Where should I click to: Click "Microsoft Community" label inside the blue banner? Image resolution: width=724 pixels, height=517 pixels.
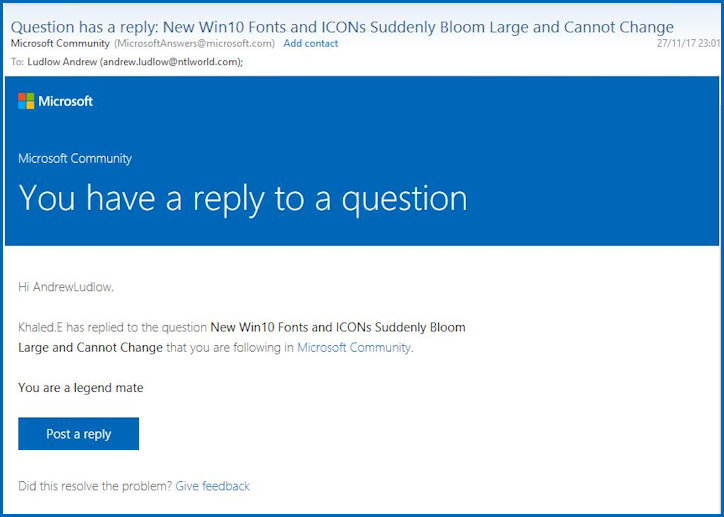click(x=75, y=159)
